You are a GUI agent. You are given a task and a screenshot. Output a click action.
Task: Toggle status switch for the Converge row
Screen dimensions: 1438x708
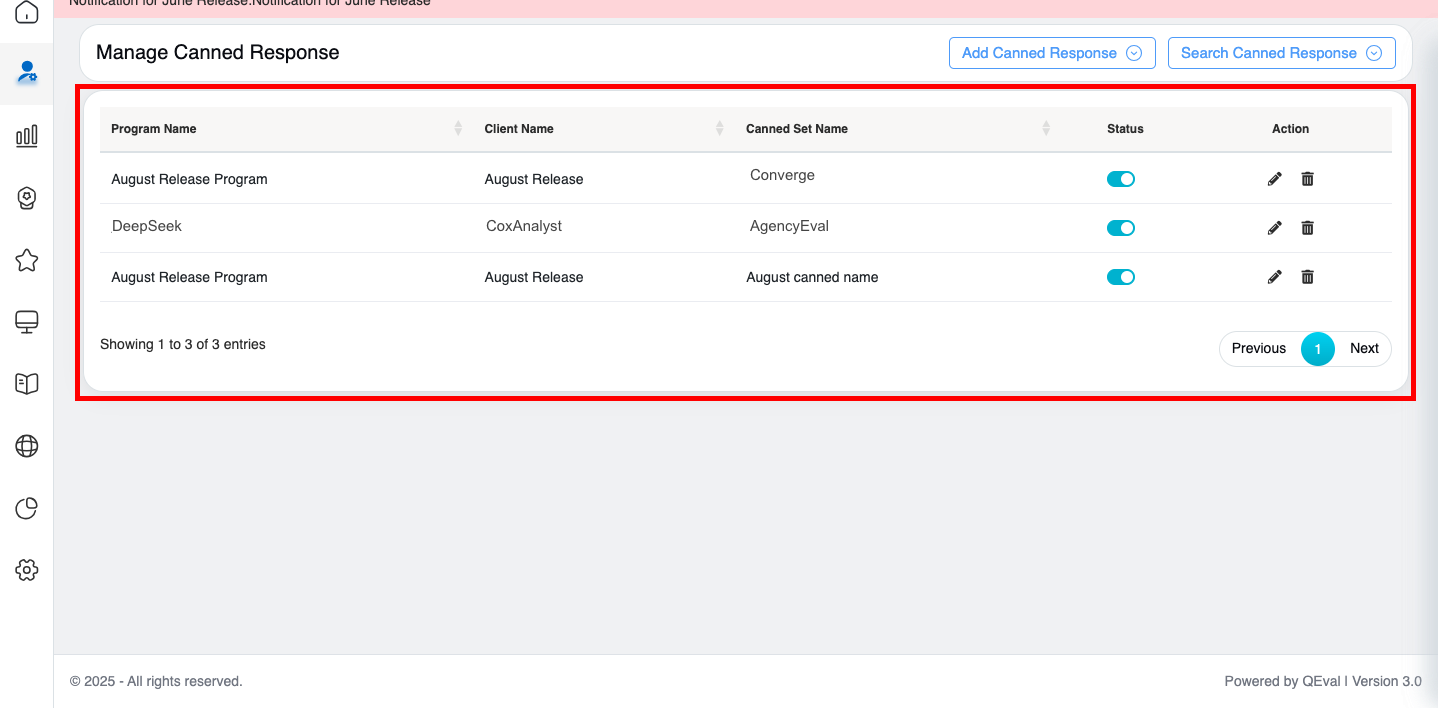pos(1121,179)
